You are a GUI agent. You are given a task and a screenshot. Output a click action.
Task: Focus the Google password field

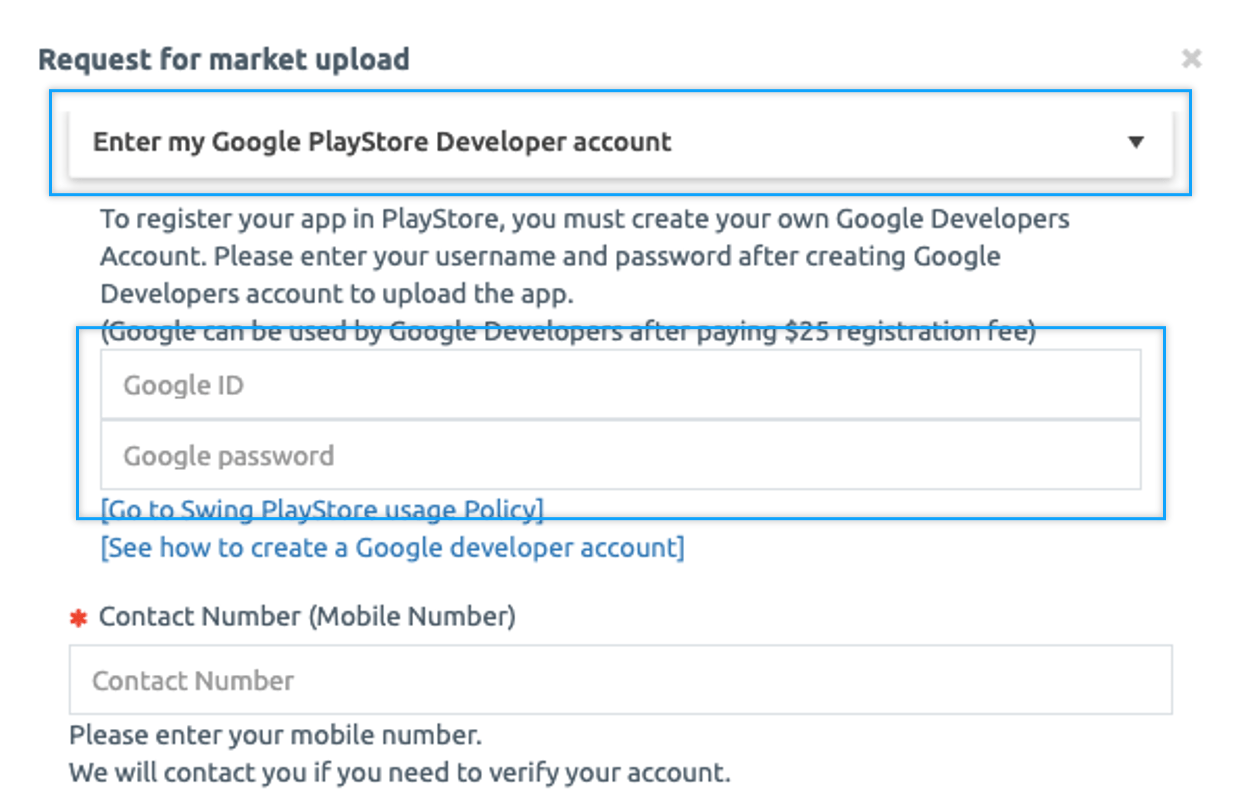point(620,456)
